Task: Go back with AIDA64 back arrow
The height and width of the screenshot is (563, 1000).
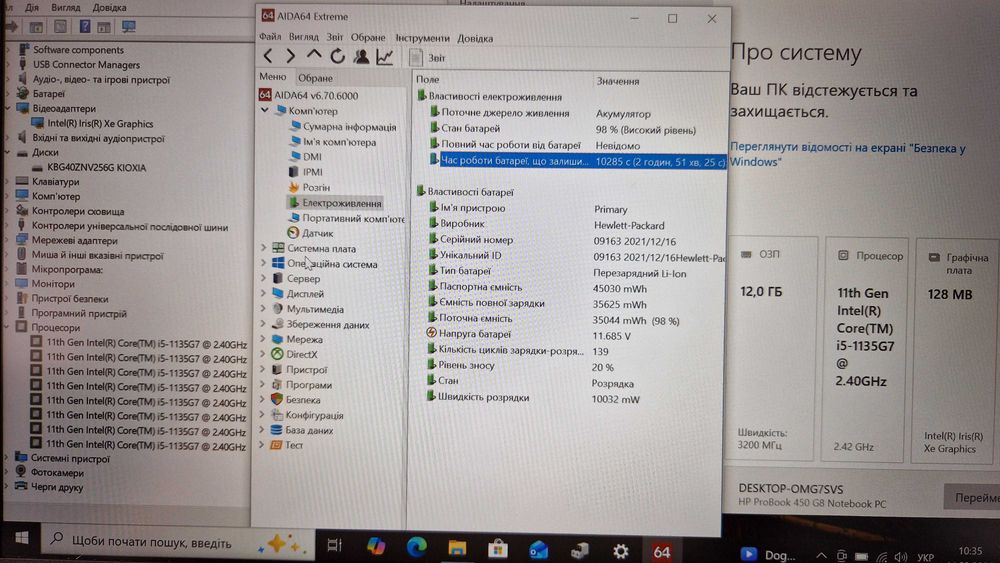Action: tap(268, 56)
